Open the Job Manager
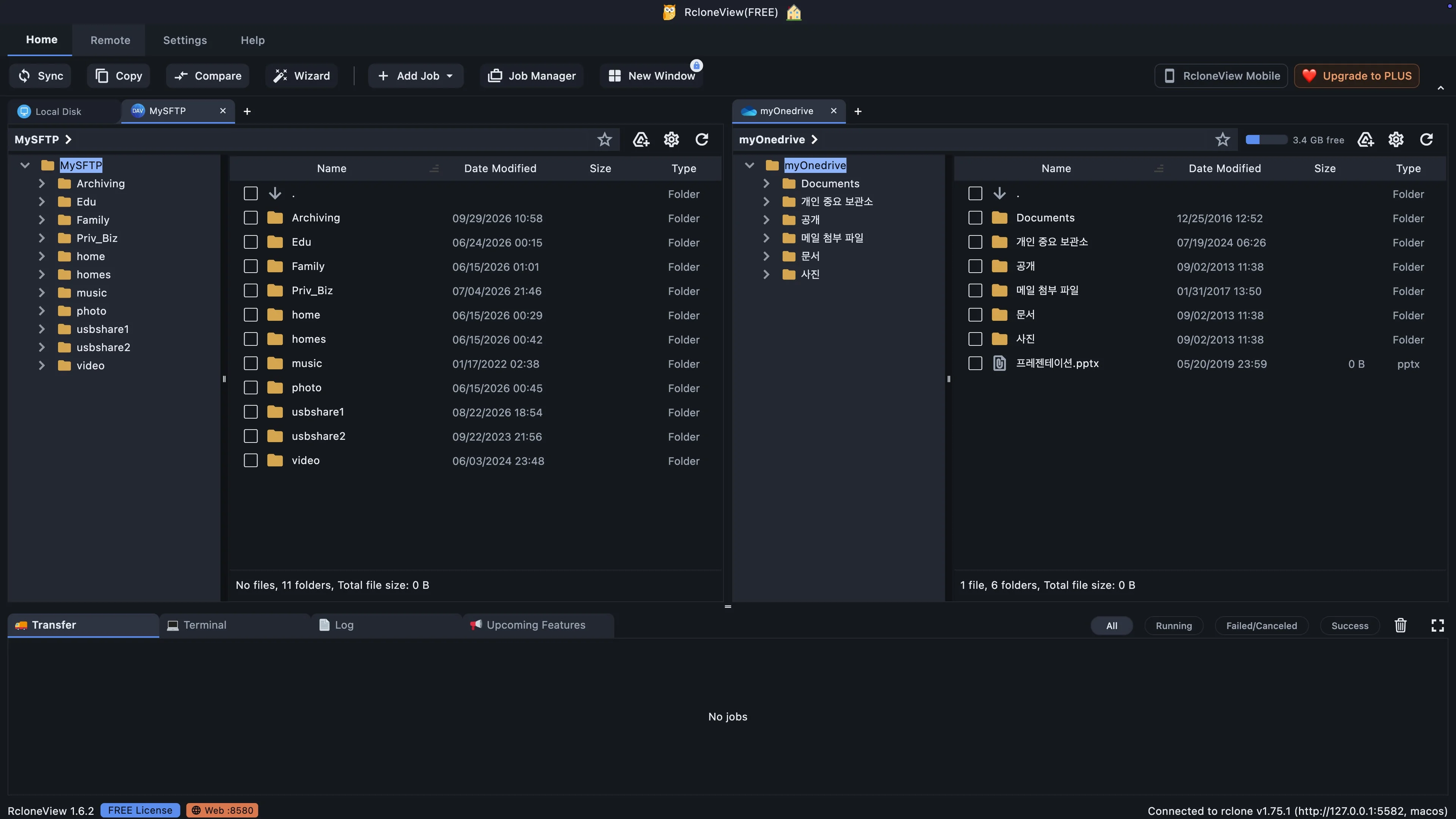 531,76
